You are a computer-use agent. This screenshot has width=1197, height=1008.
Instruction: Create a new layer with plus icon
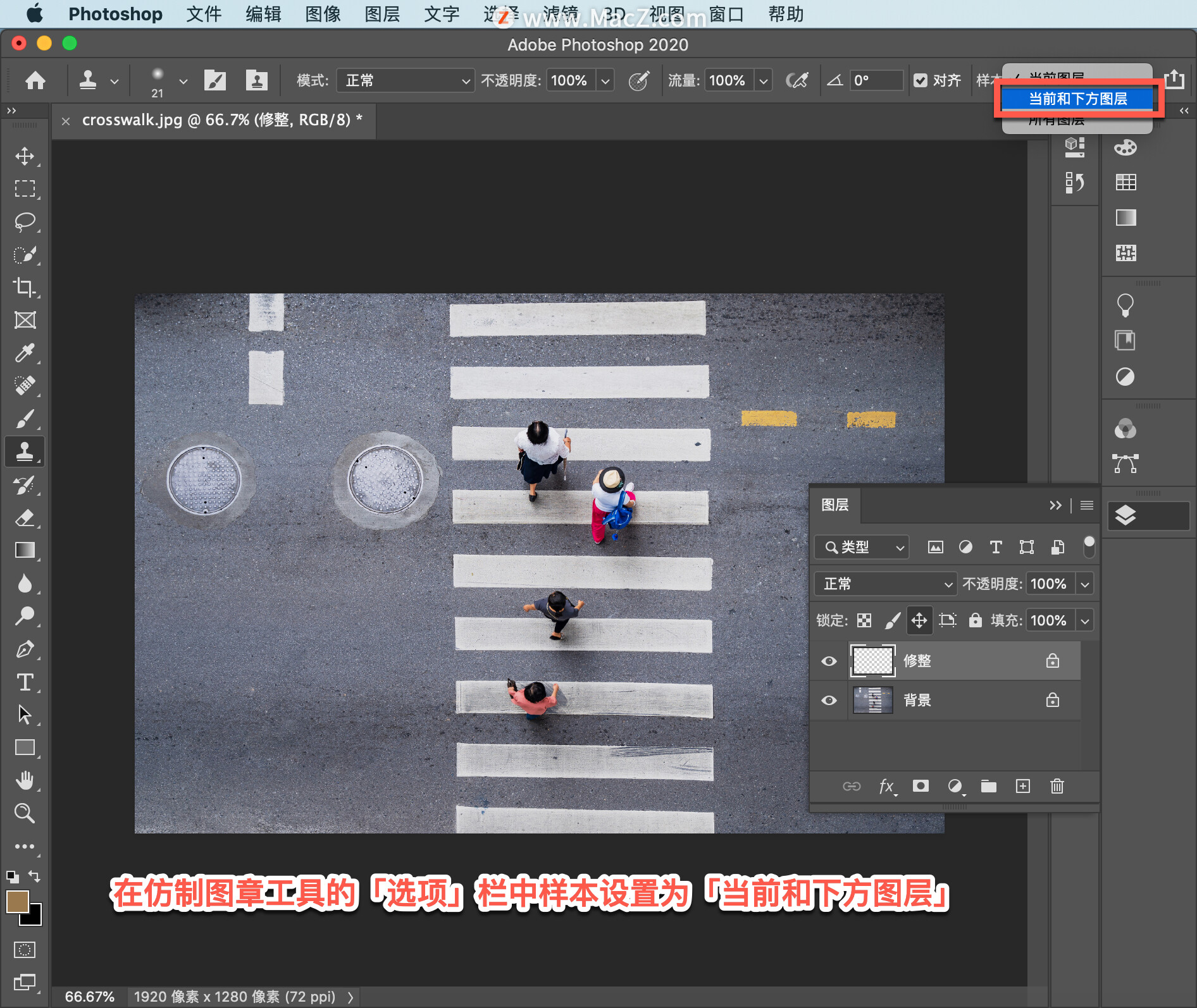click(1023, 786)
